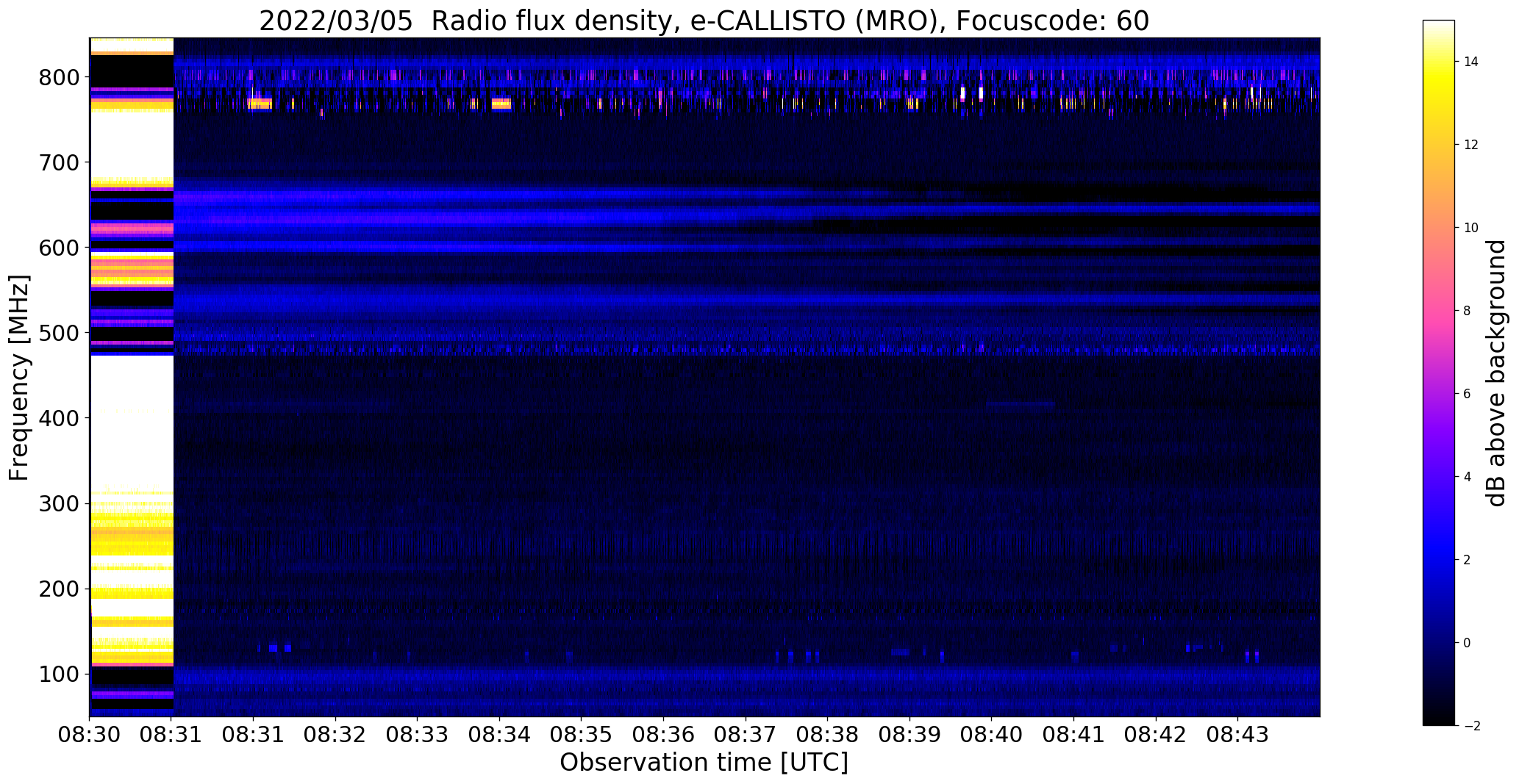Click the 200 frequency tick label

(58, 589)
